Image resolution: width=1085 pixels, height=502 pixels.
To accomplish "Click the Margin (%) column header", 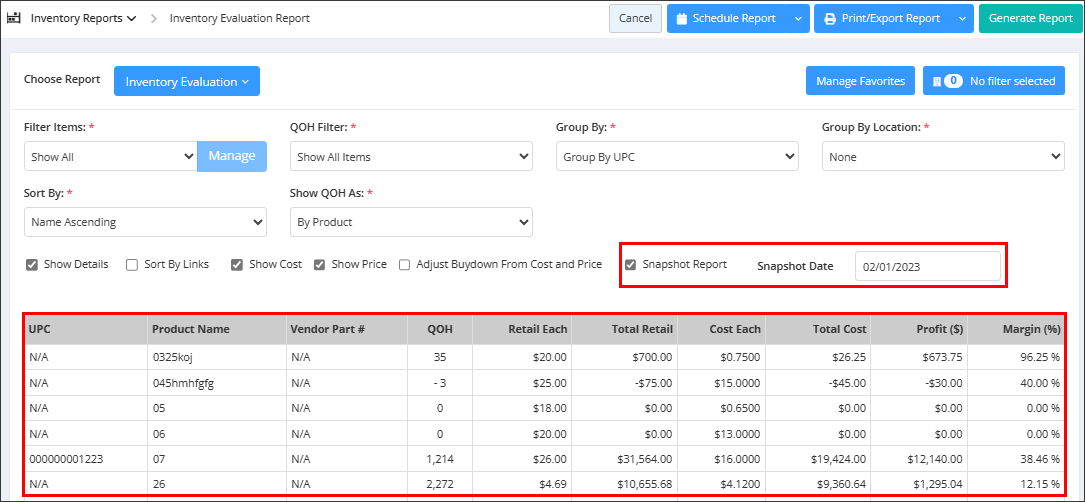I will (1016, 330).
